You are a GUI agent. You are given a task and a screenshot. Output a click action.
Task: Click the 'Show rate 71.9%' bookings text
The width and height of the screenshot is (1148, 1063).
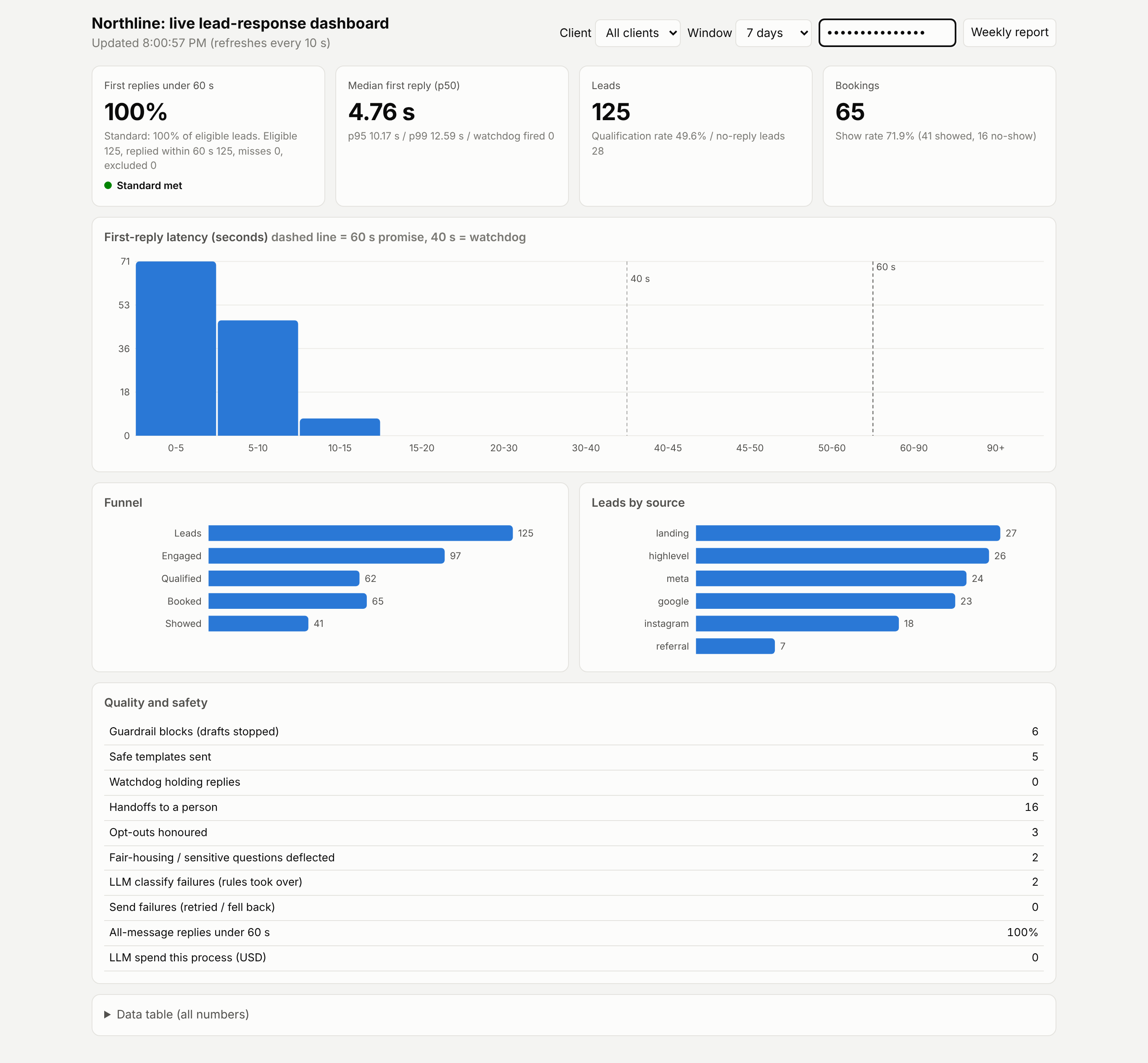pyautogui.click(x=874, y=136)
